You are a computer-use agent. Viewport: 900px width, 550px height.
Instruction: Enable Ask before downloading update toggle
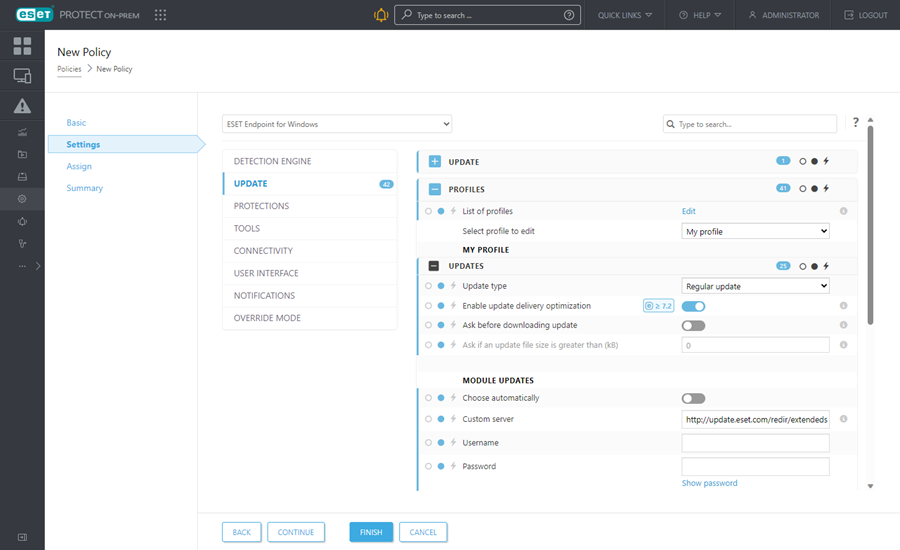point(693,325)
